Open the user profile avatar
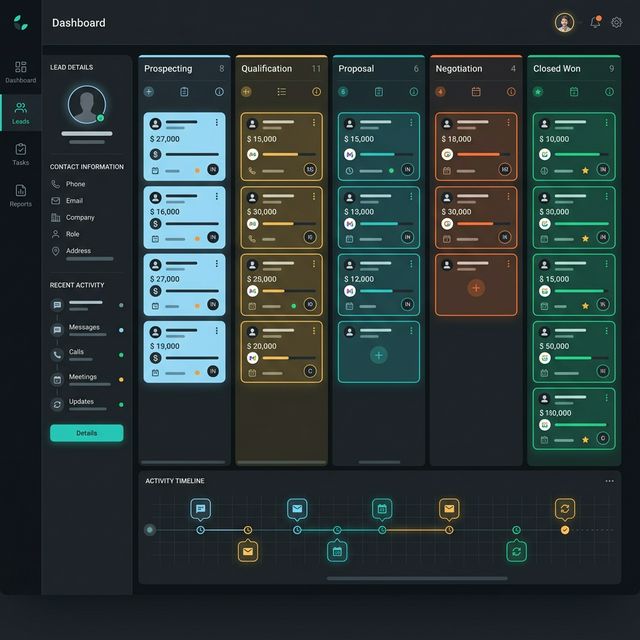 [564, 22]
